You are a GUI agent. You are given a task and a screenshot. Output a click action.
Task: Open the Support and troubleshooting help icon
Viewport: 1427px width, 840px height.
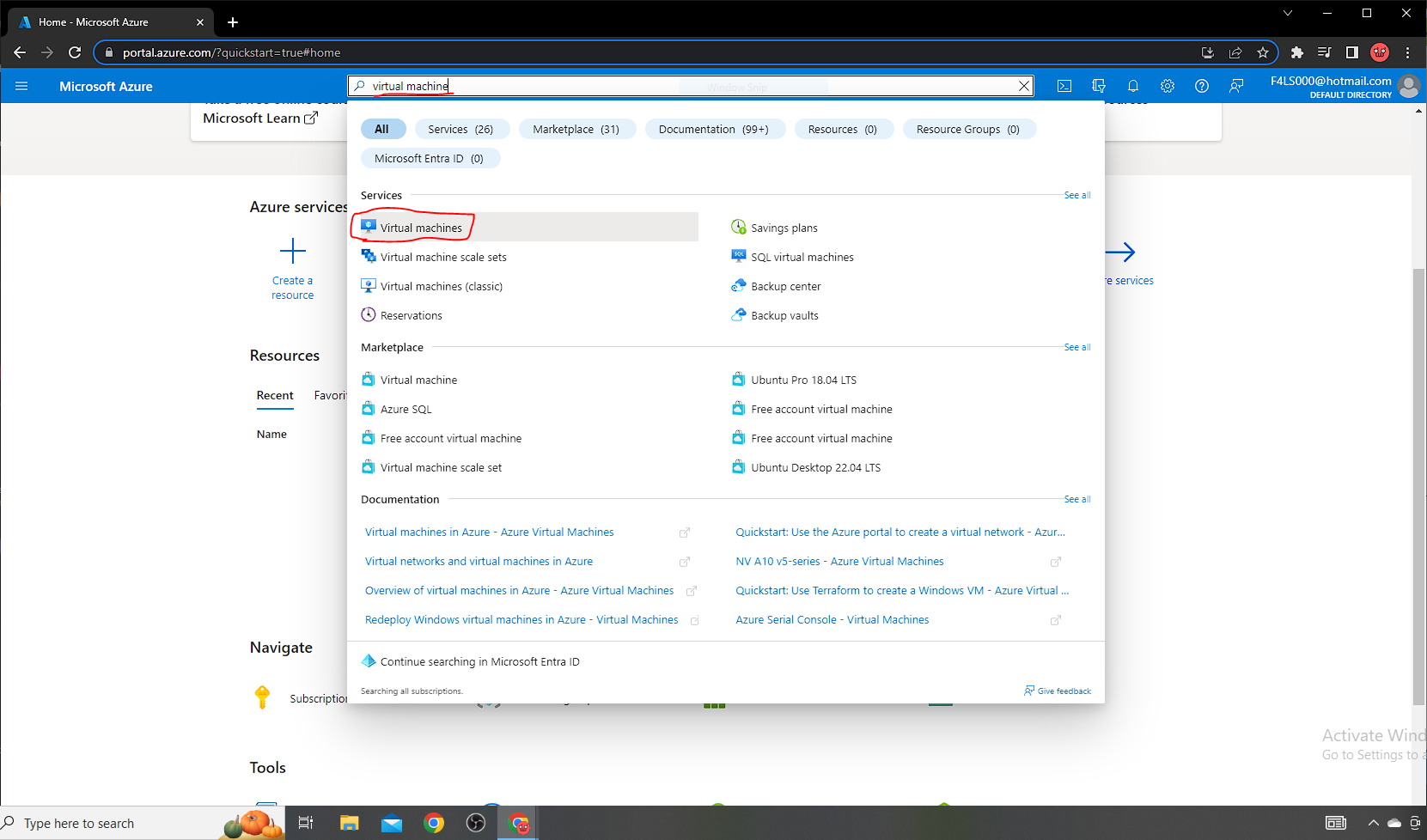click(x=1202, y=86)
